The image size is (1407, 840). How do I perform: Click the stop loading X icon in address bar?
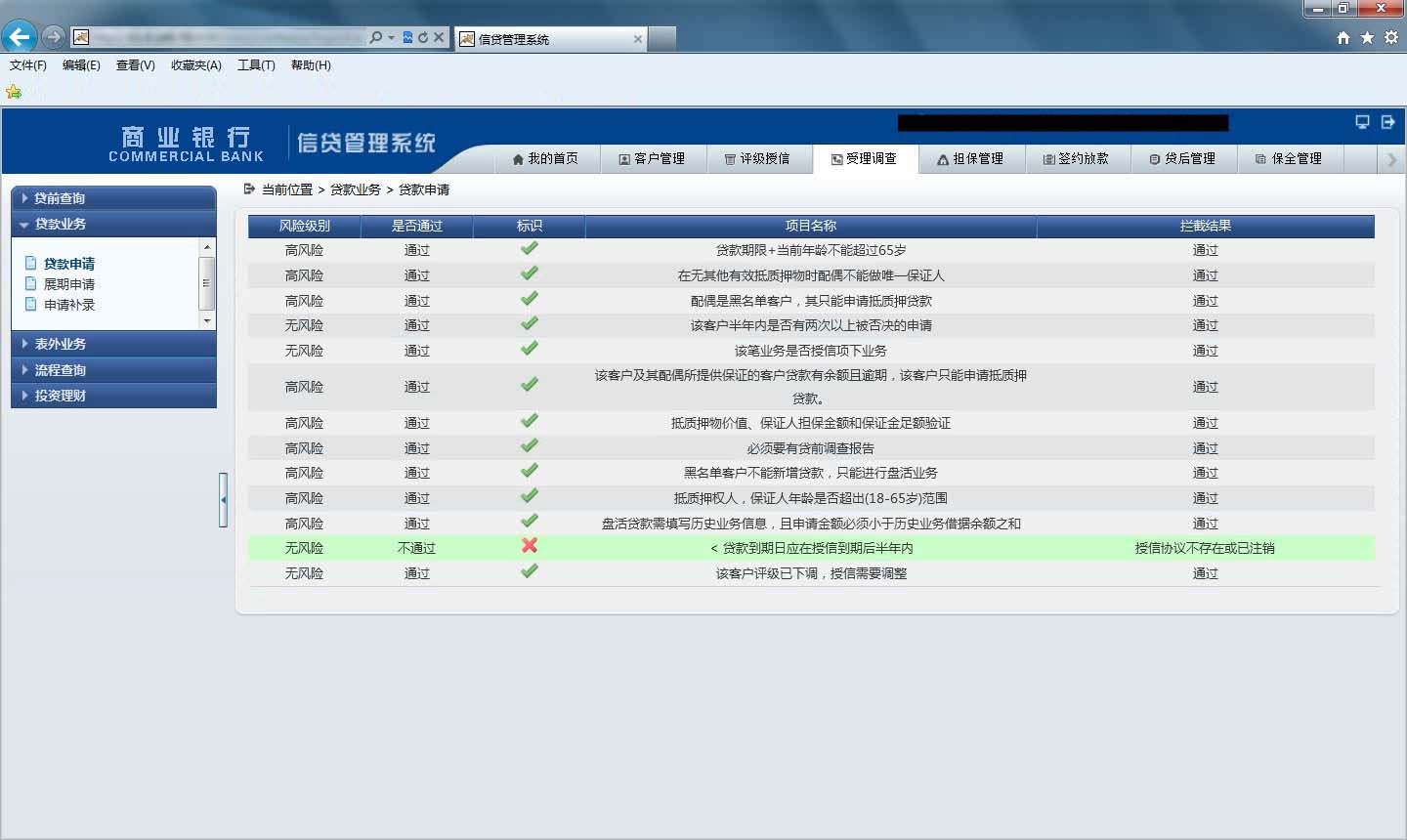[439, 37]
